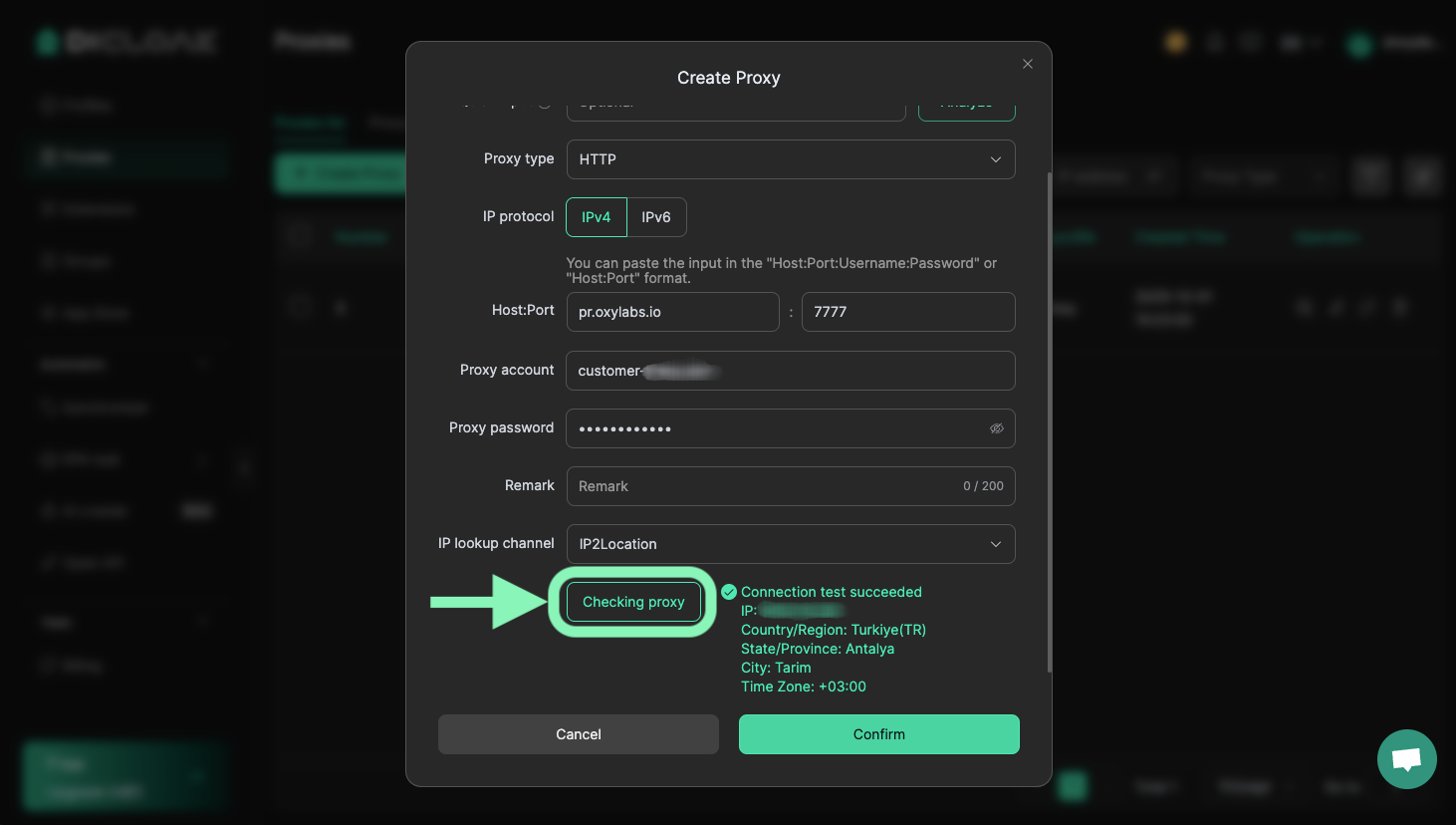Switch IP protocol to IPv6
This screenshot has width=1456, height=825.
pyautogui.click(x=656, y=217)
